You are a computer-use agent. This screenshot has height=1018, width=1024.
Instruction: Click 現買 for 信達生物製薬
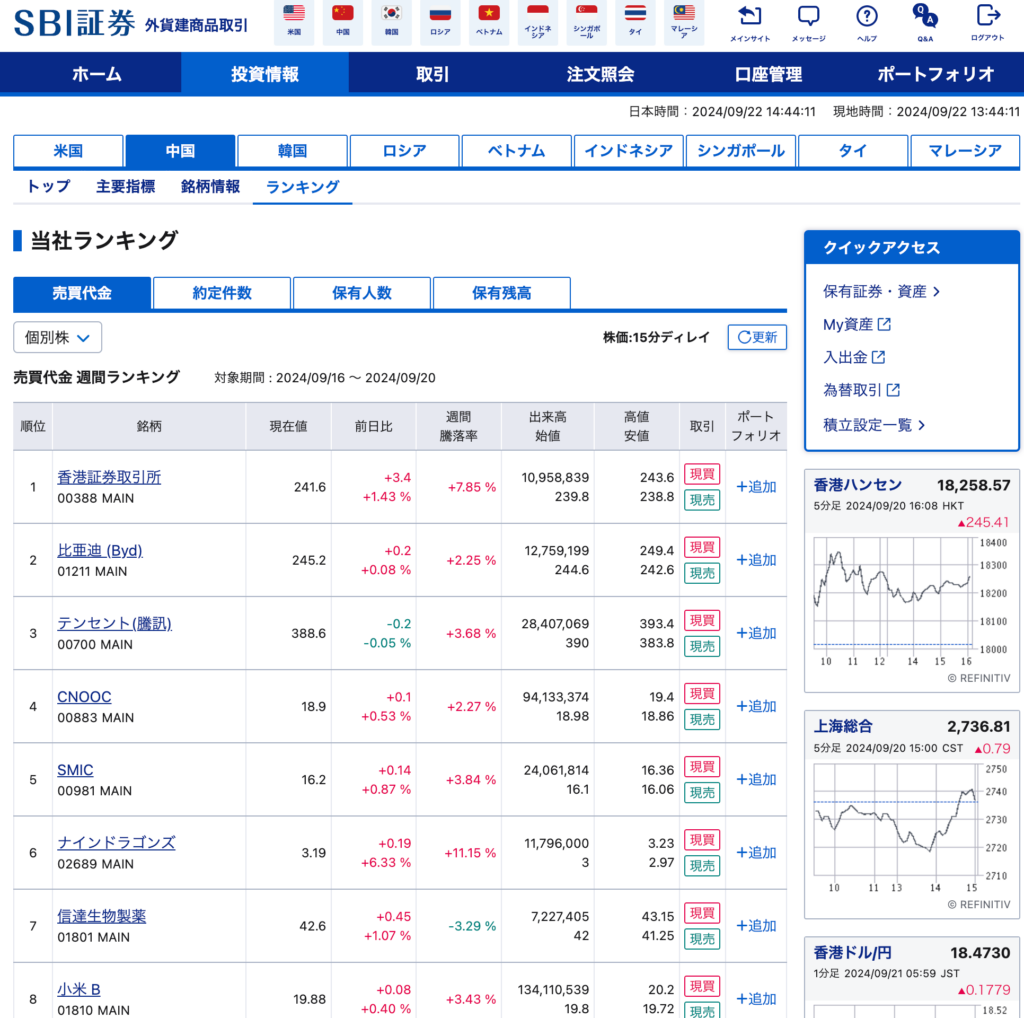tap(702, 913)
